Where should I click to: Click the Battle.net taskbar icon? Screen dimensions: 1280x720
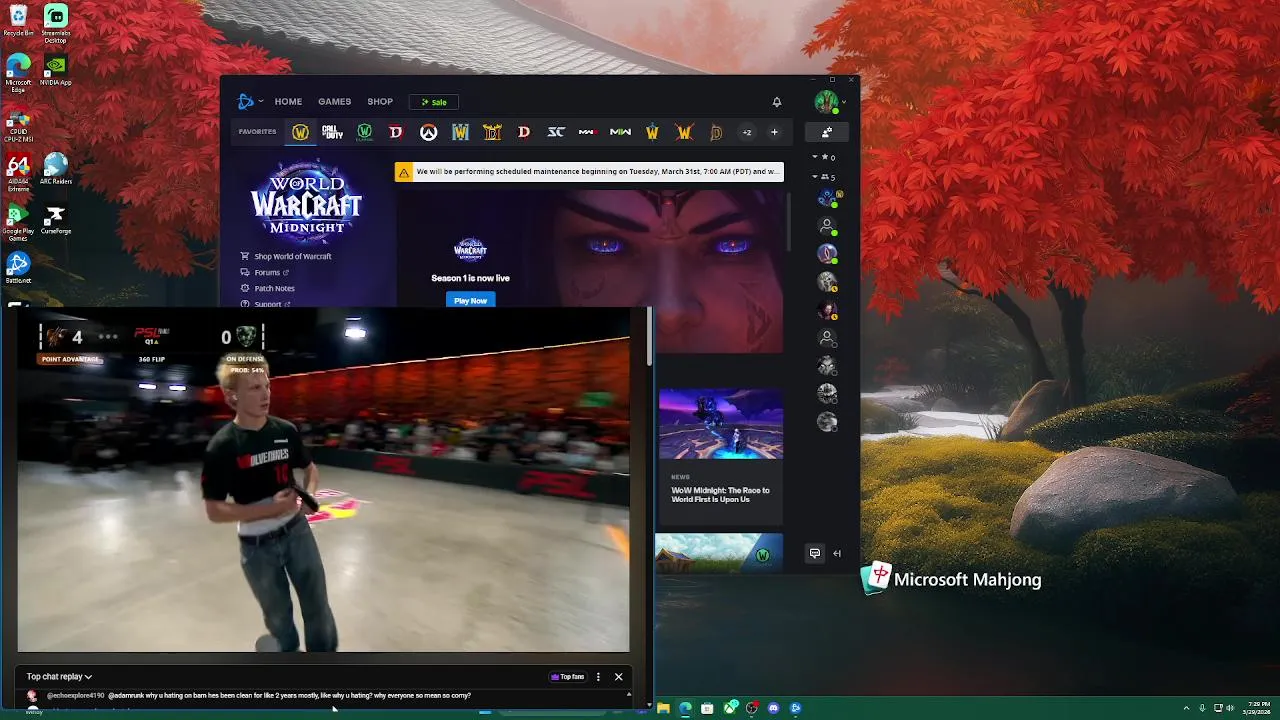795,708
